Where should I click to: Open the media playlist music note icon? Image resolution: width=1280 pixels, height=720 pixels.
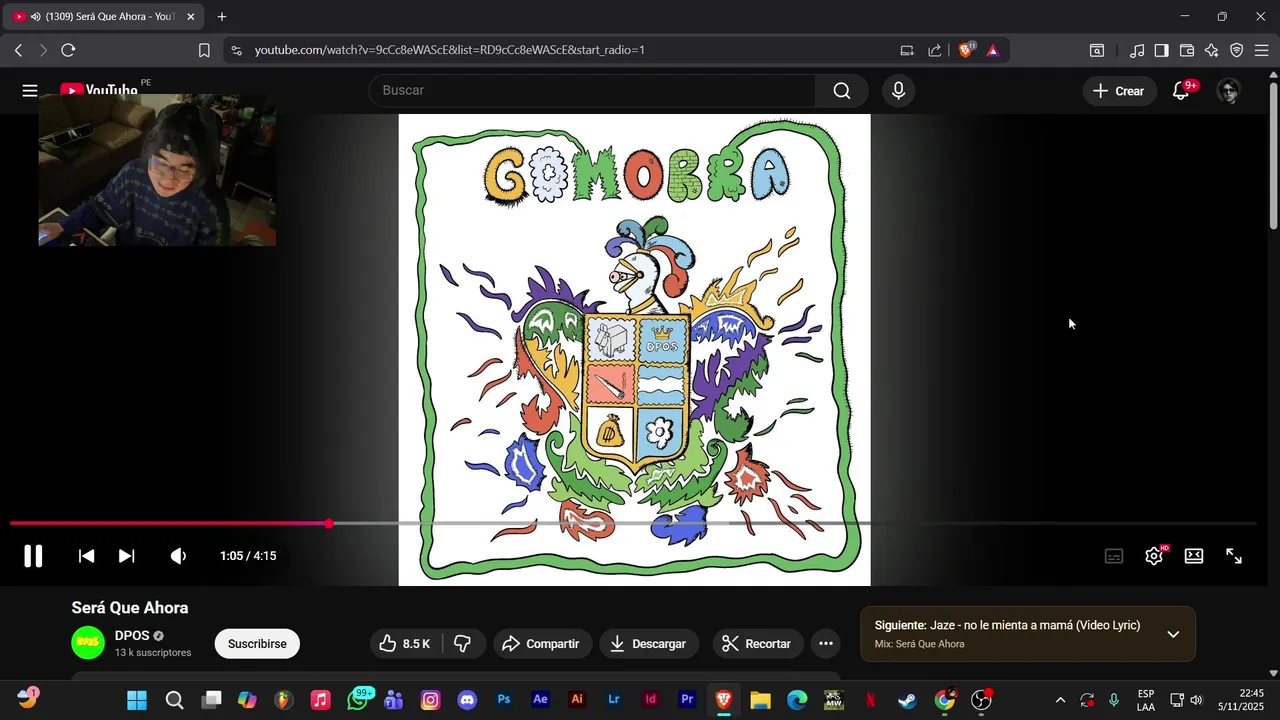click(x=1137, y=50)
